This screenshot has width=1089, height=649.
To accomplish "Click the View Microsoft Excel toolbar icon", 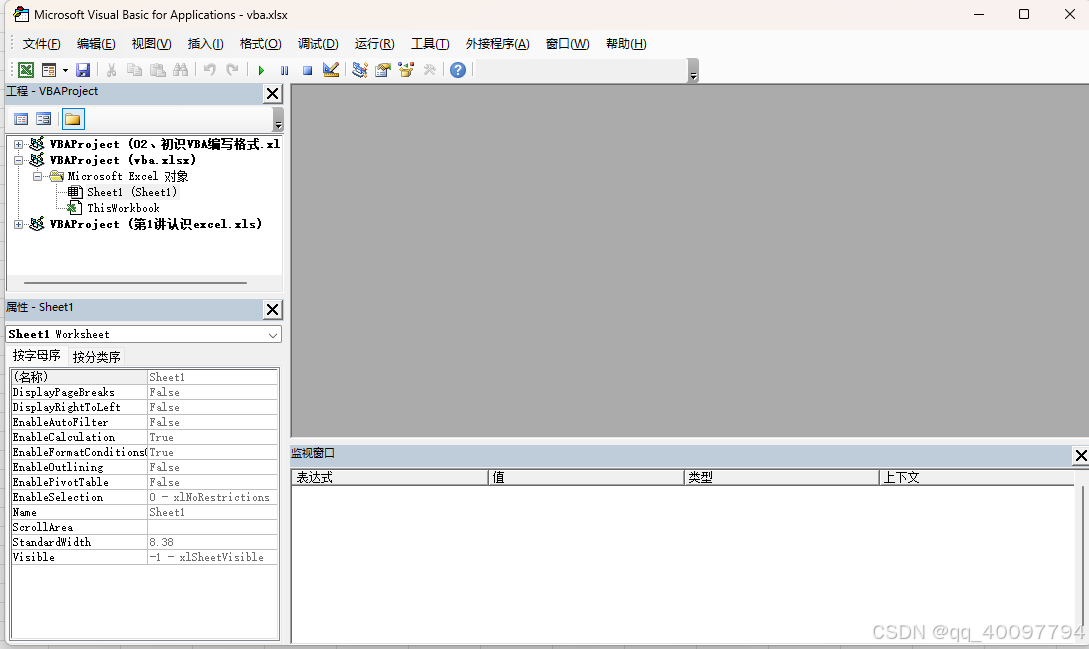I will click(x=26, y=69).
